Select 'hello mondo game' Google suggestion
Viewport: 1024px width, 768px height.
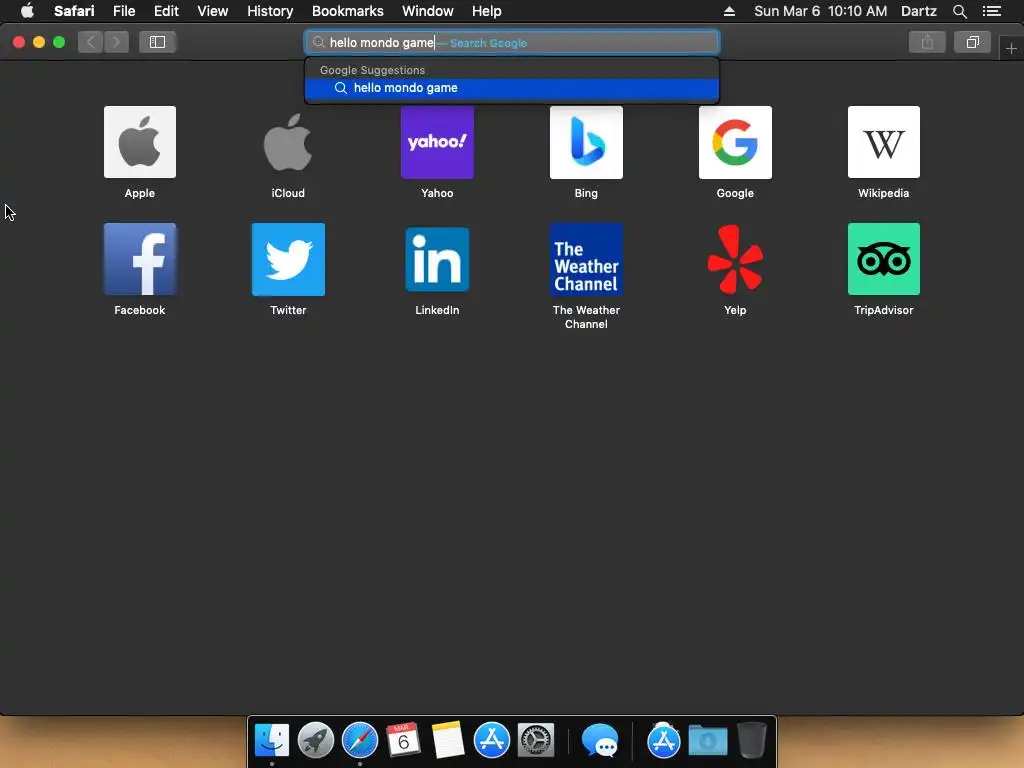[x=512, y=88]
